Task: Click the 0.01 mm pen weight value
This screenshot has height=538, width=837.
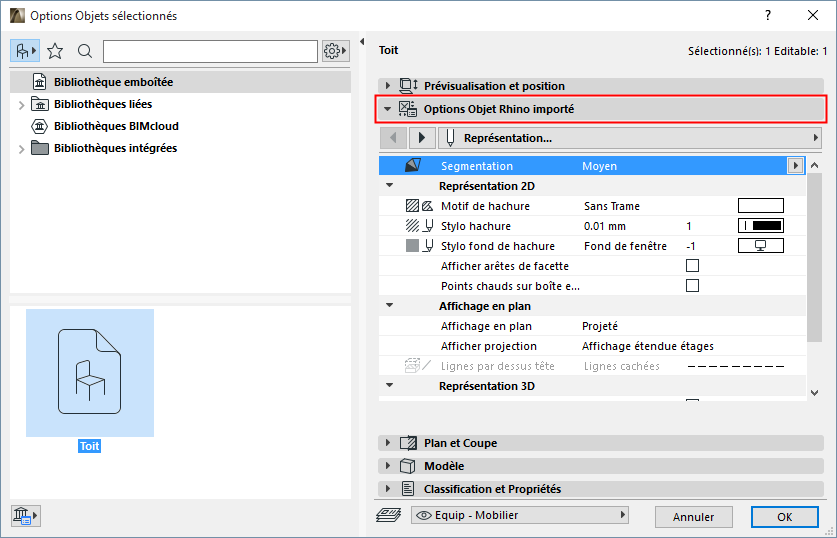Action: tap(605, 226)
